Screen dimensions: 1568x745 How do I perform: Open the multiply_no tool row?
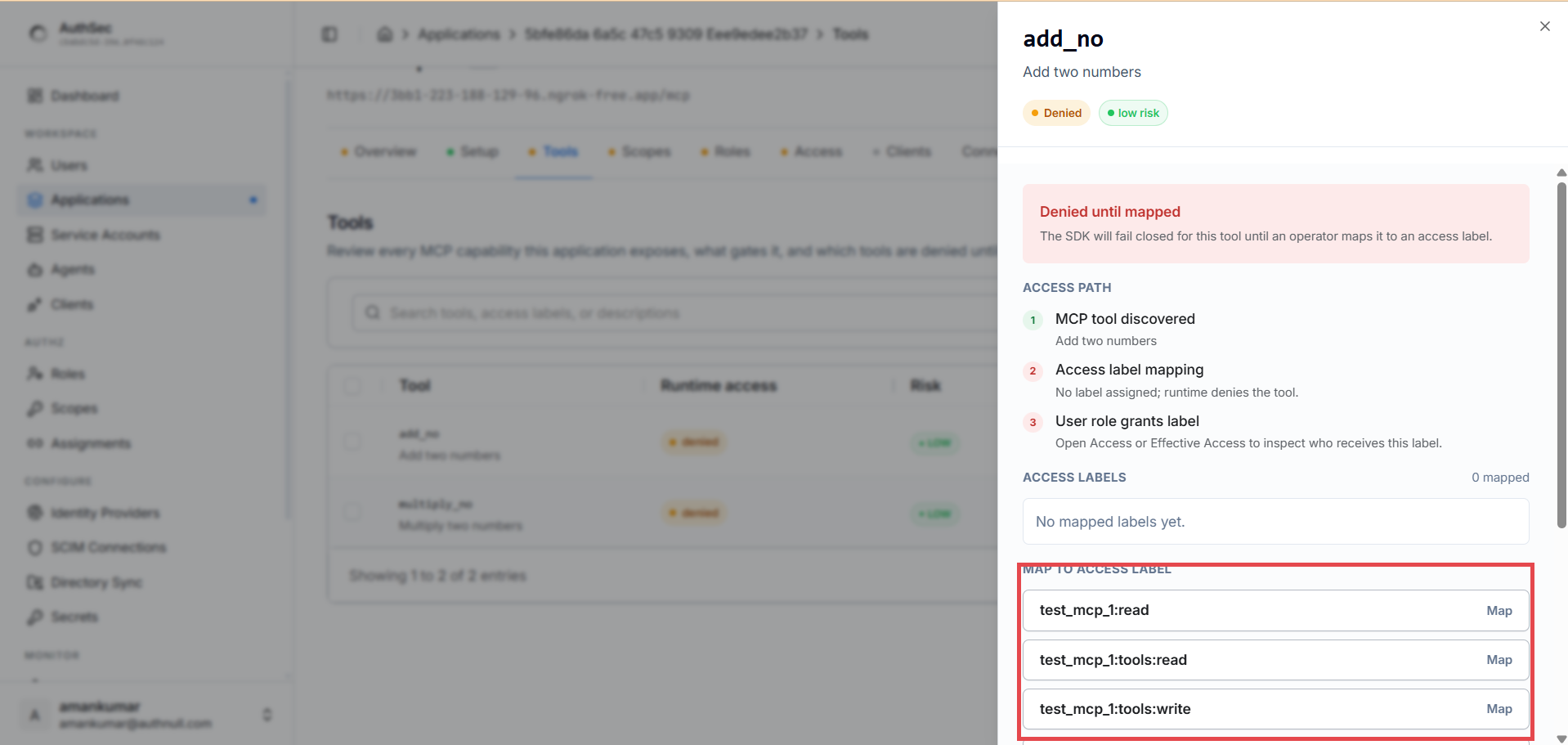(x=662, y=514)
